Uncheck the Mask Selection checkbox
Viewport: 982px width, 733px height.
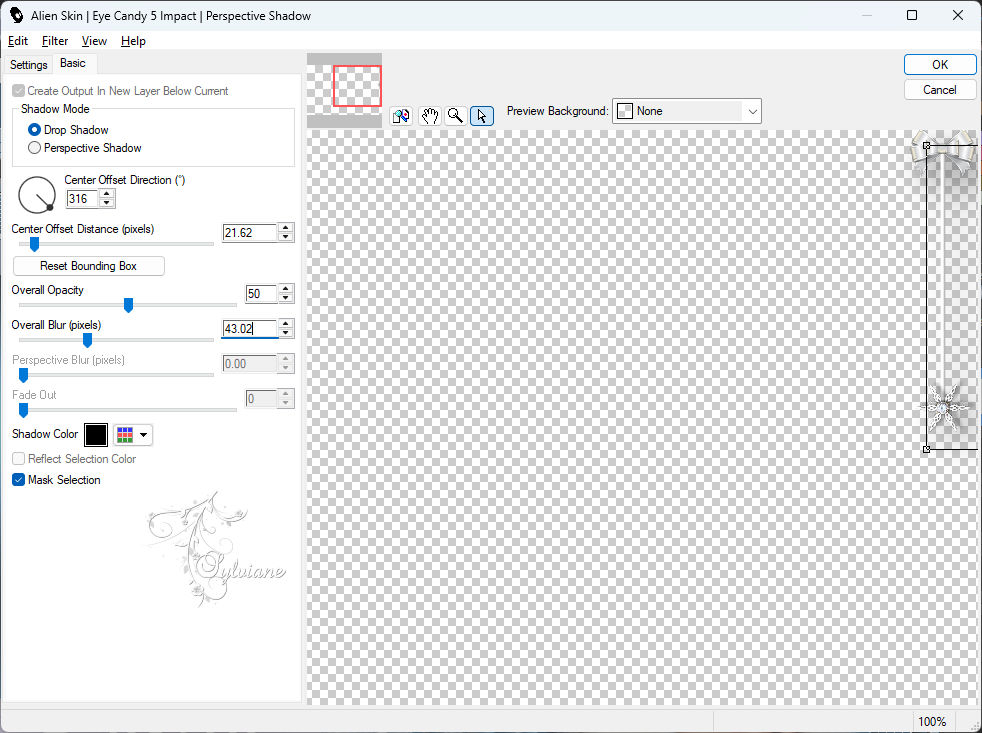tap(19, 480)
